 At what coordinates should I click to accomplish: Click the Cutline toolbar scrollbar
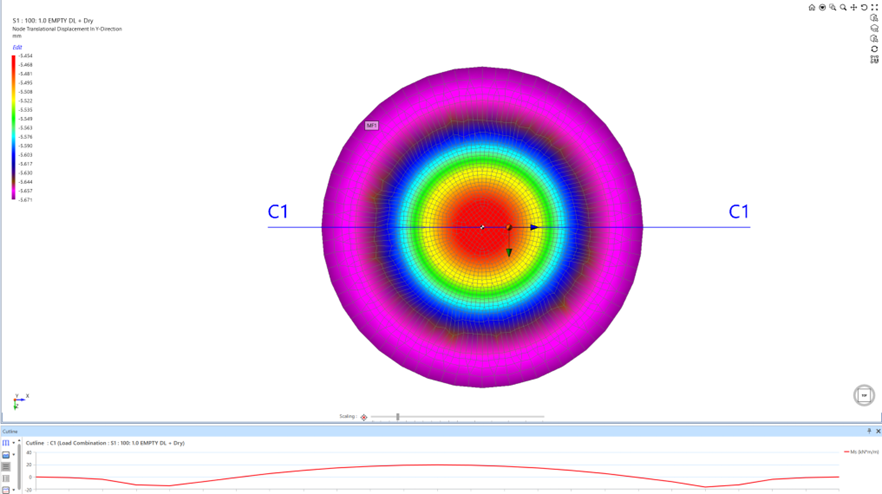(19, 466)
